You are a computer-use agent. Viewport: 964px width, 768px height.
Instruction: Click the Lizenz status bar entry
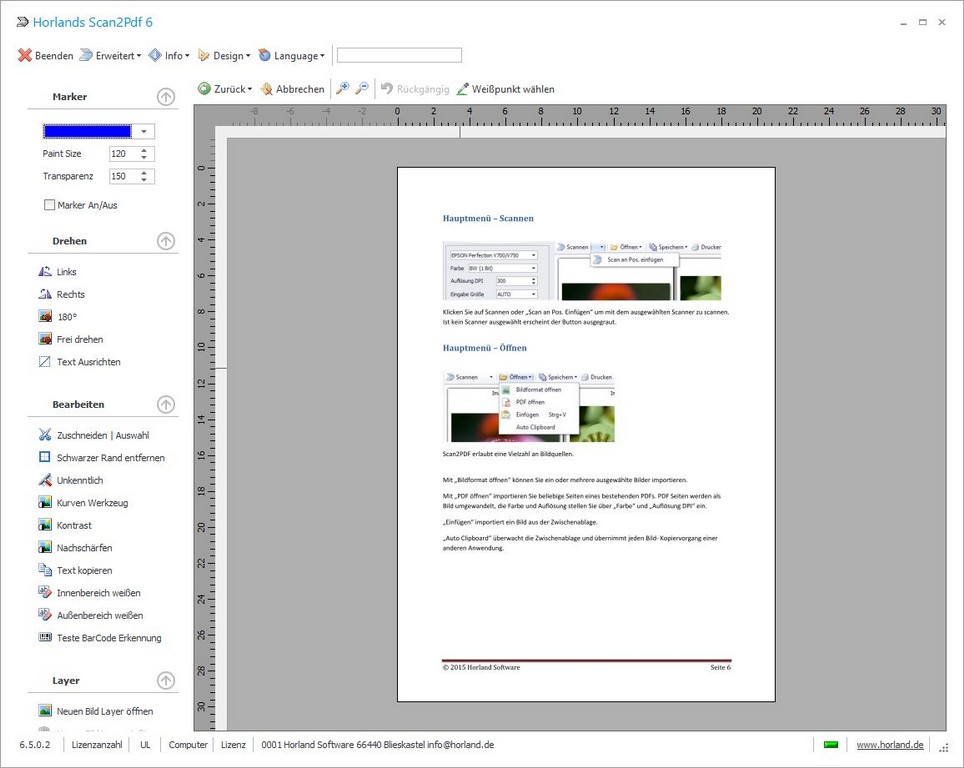233,745
